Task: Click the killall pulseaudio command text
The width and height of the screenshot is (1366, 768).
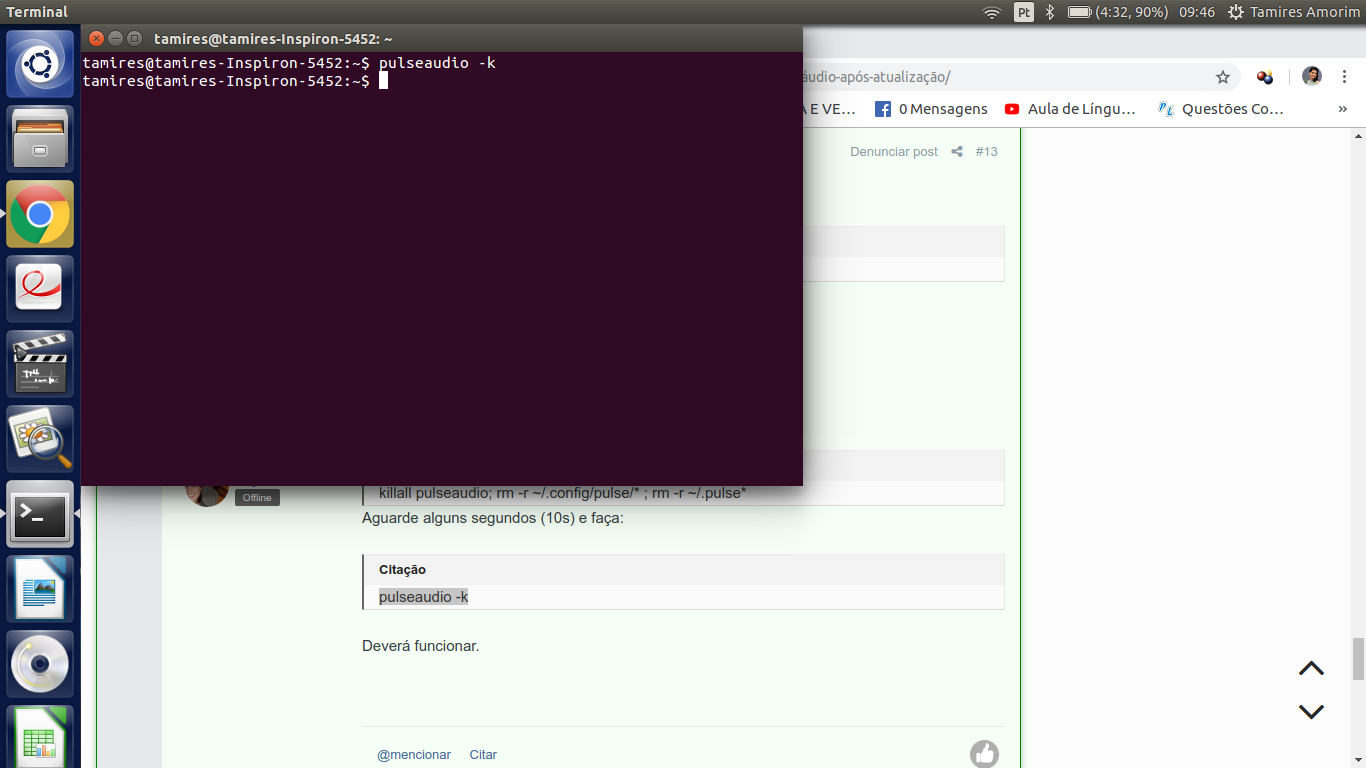Action: pos(563,493)
